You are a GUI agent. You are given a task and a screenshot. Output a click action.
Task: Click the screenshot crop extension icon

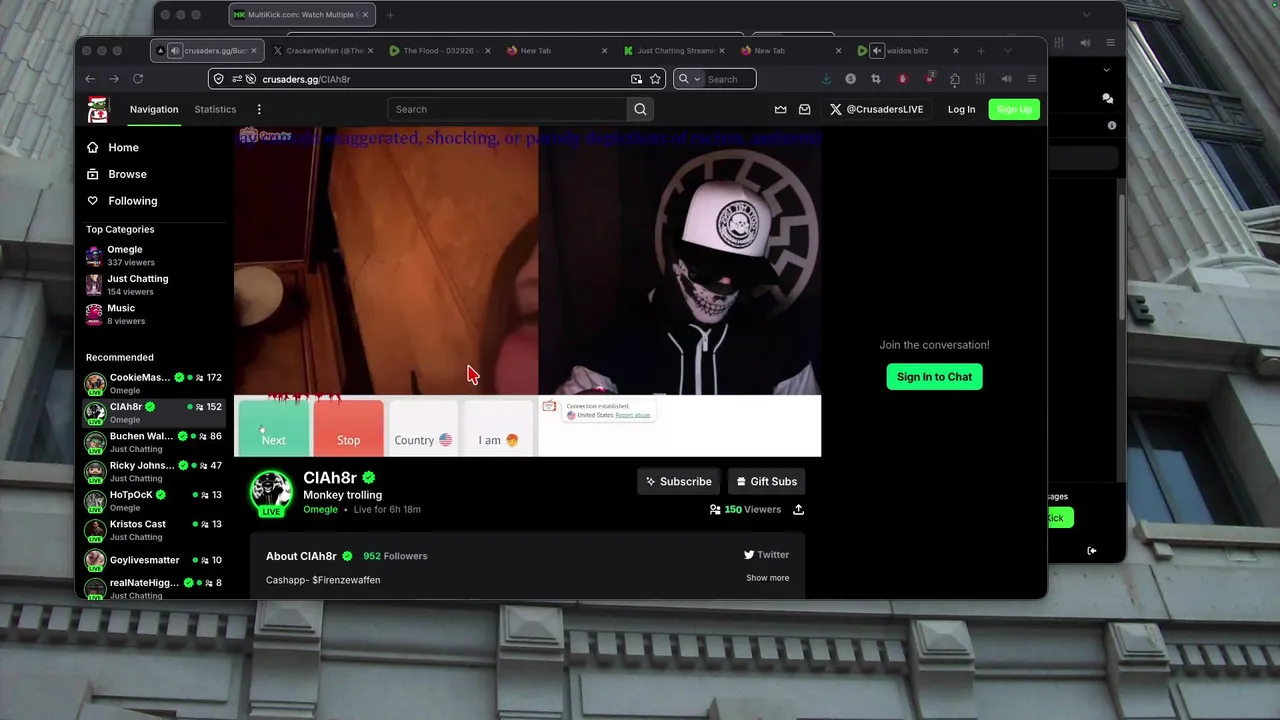(x=876, y=79)
